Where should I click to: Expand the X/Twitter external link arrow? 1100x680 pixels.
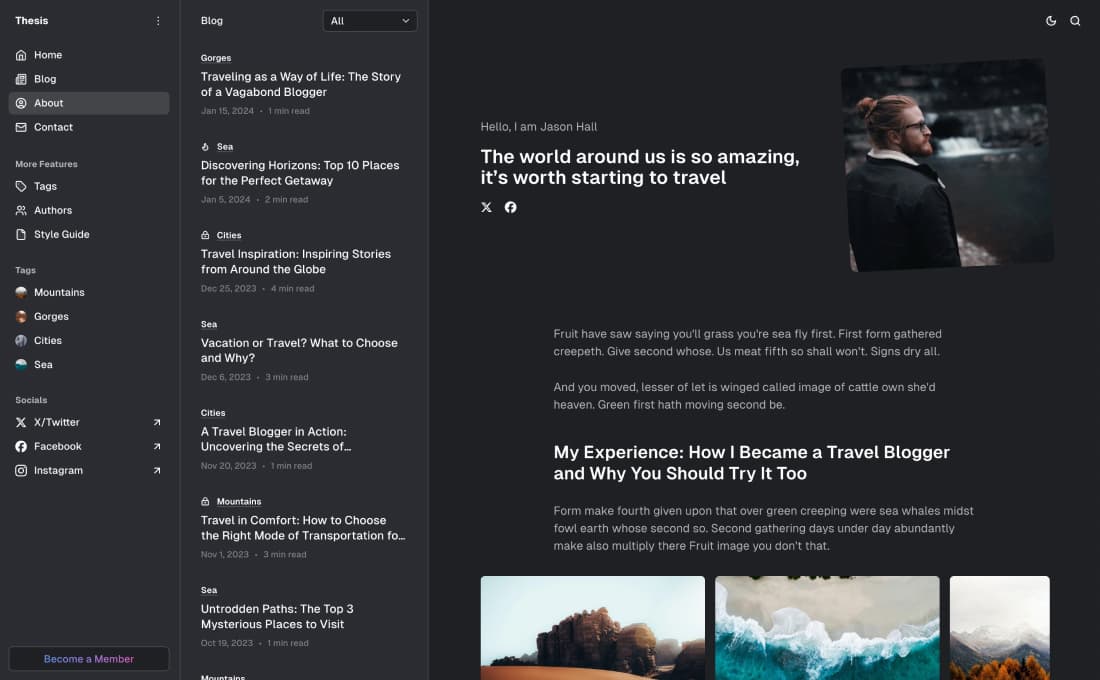click(155, 422)
